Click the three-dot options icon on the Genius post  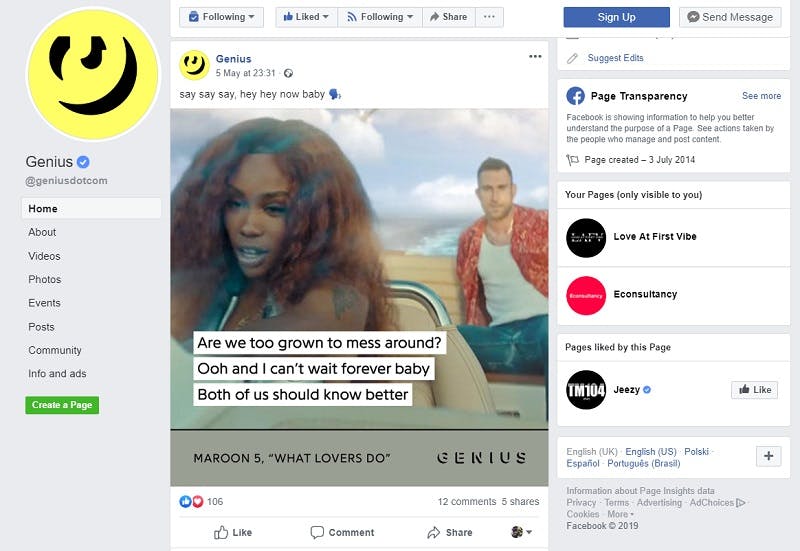coord(535,57)
